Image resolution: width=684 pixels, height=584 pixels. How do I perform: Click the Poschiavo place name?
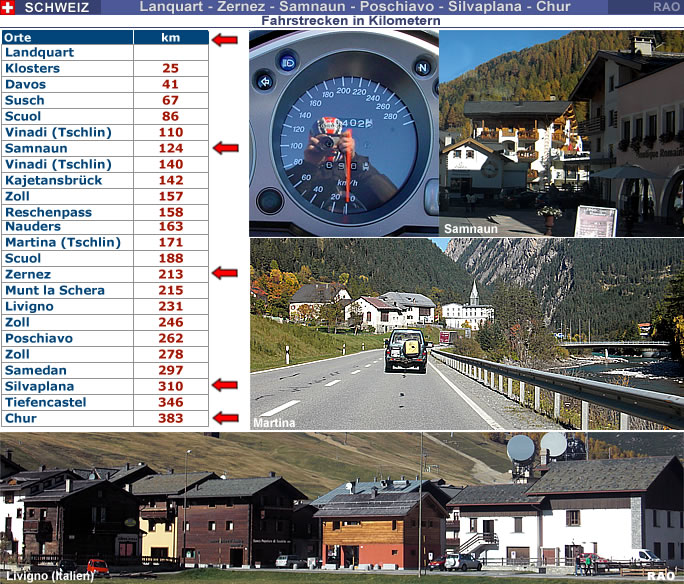tap(39, 338)
